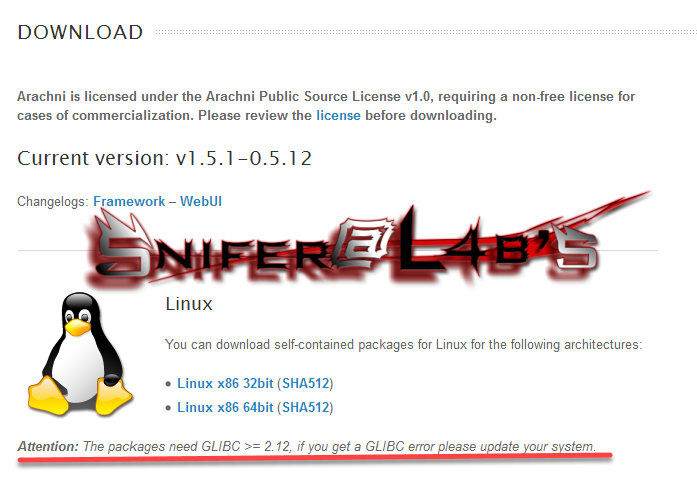Download the Linux x86 64bit package

(x=225, y=407)
